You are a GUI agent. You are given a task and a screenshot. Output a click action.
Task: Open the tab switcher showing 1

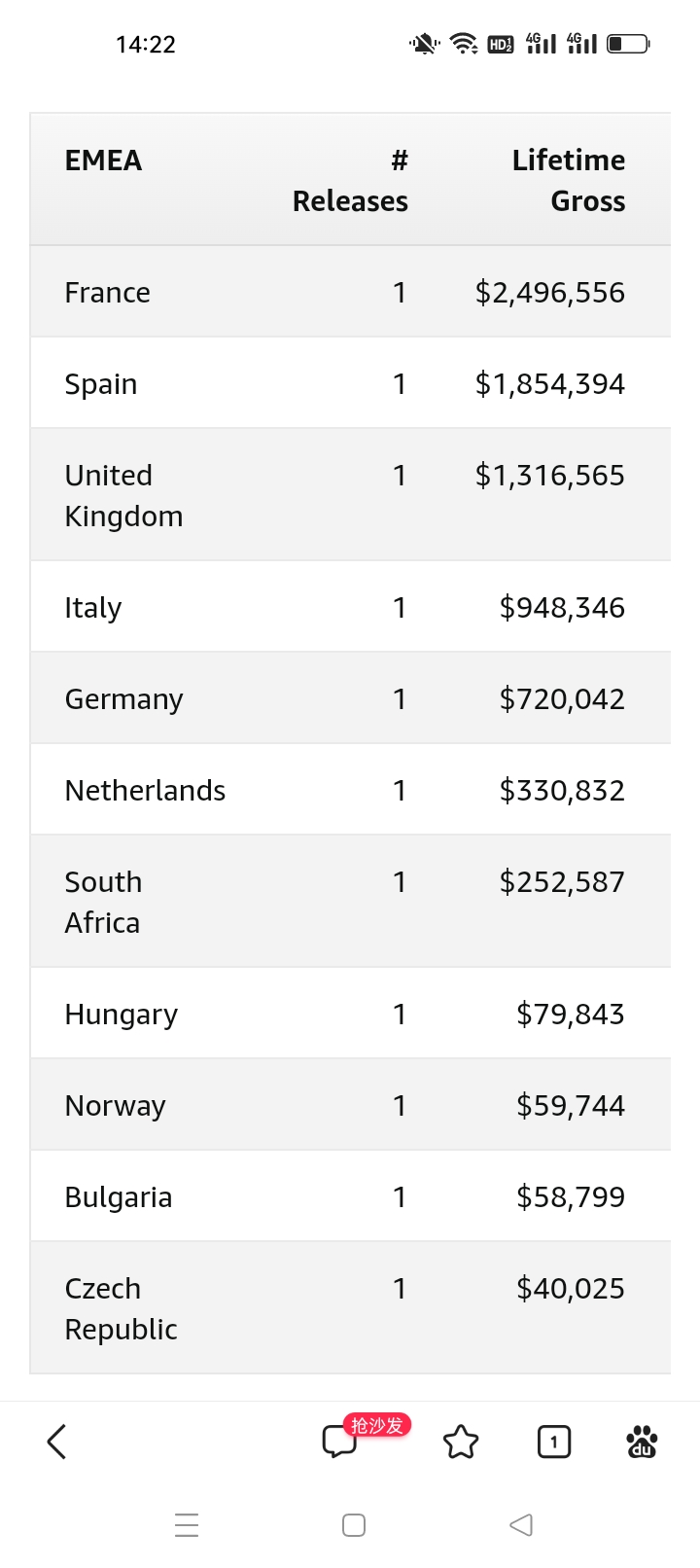(554, 1442)
